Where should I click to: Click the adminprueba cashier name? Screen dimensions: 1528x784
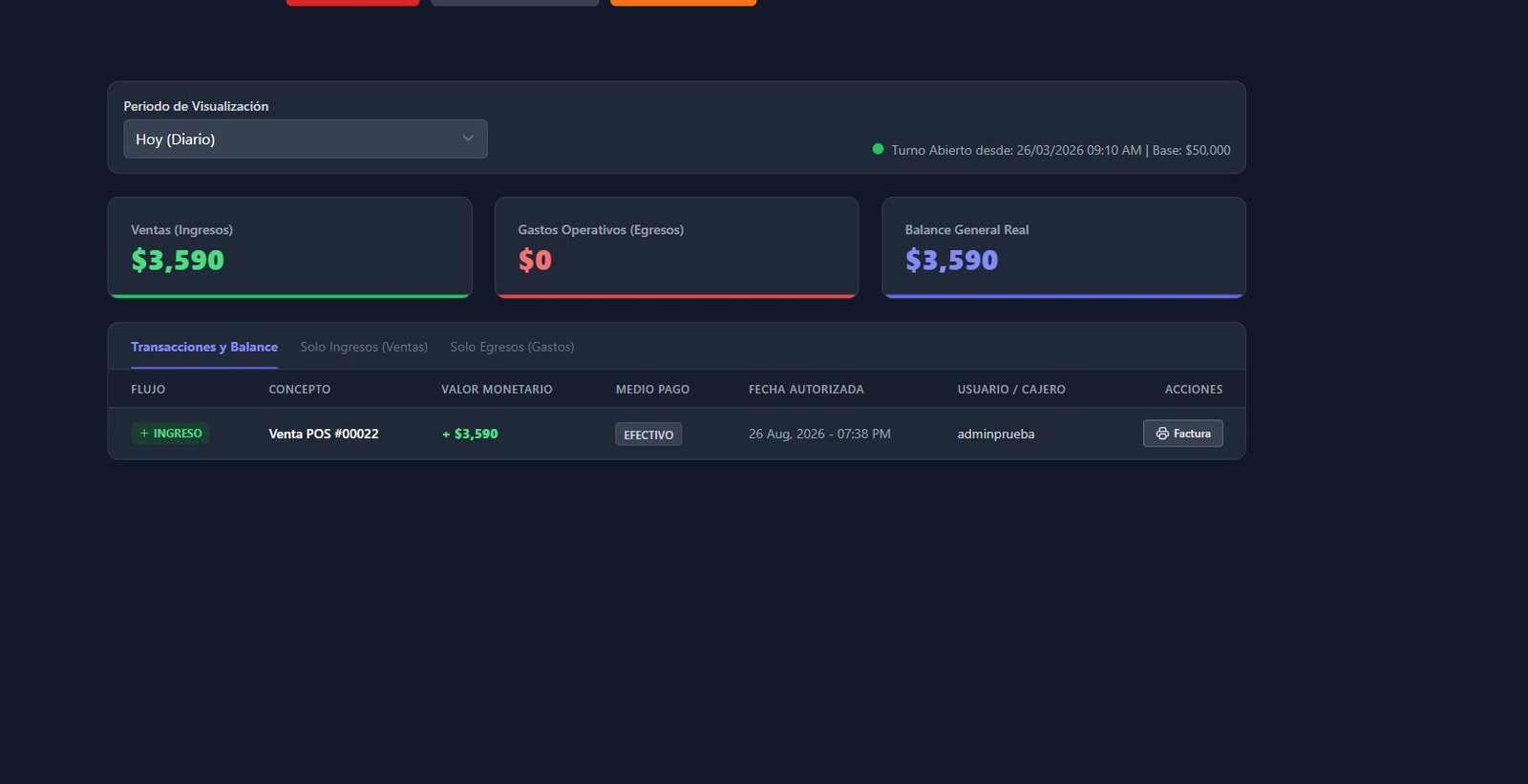[x=996, y=434]
